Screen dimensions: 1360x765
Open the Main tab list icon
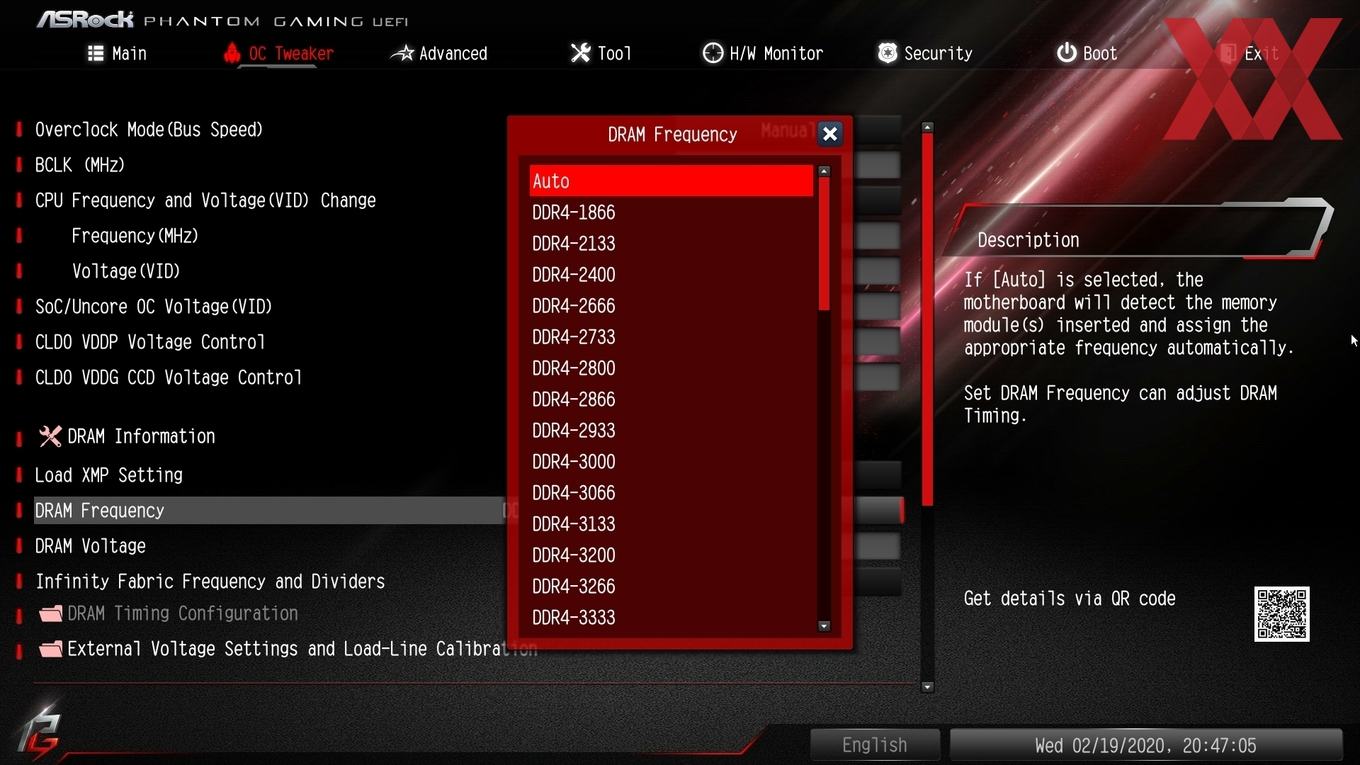click(95, 54)
